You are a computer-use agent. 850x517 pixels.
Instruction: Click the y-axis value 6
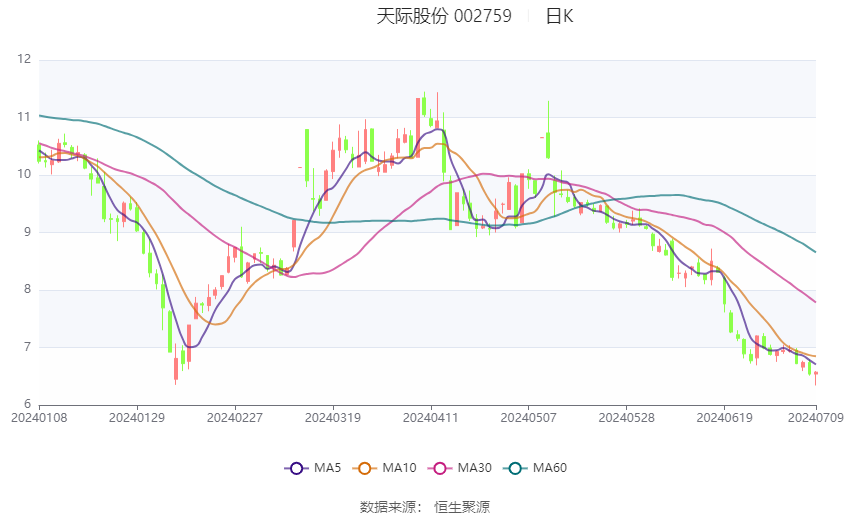28,404
